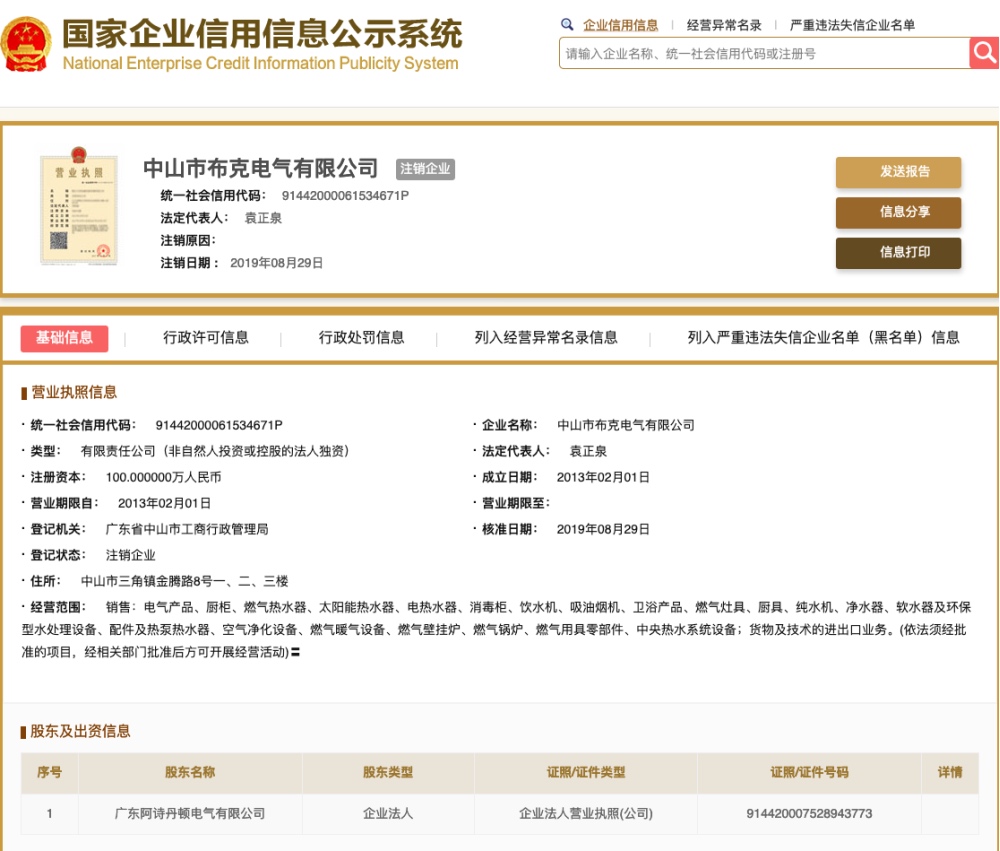Click the 信息打印 button
Image resolution: width=1000 pixels, height=851 pixels.
tap(897, 253)
